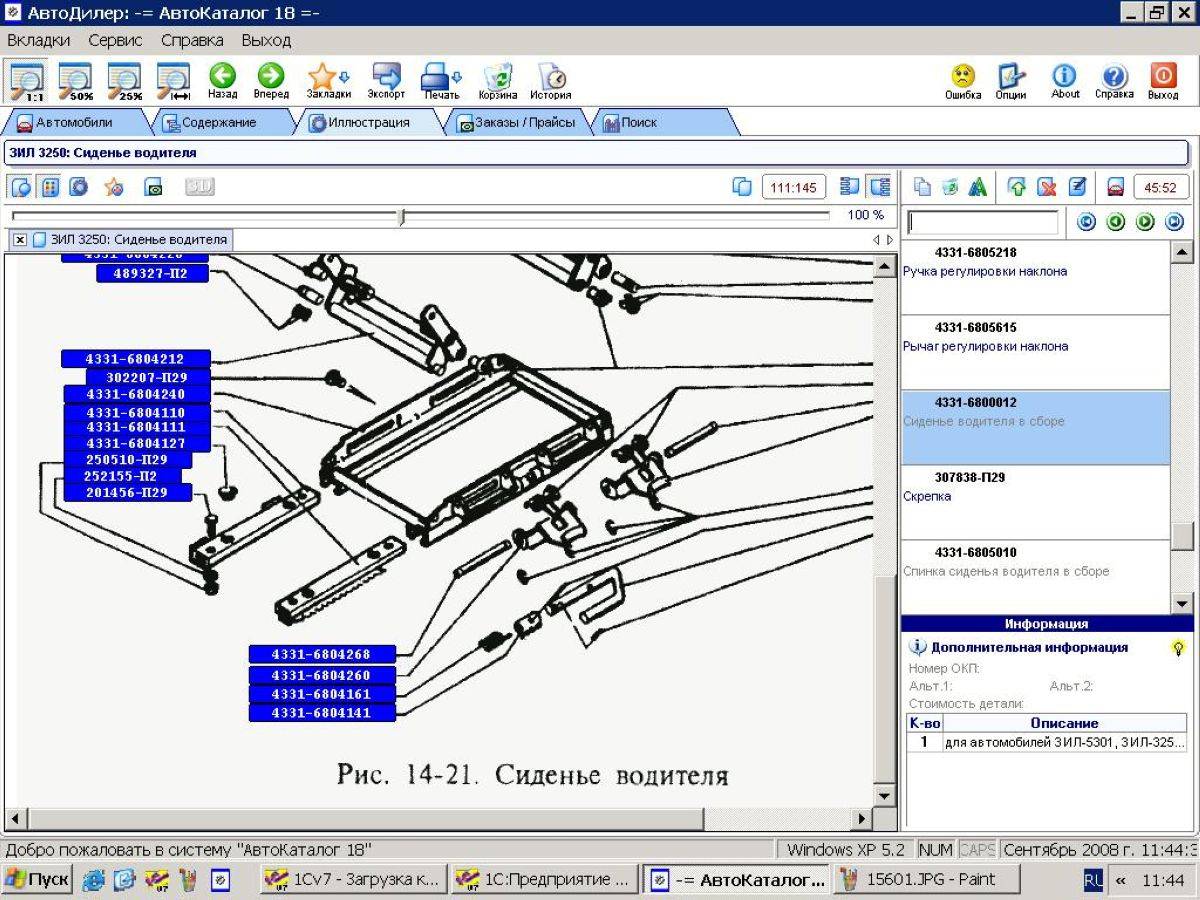Image resolution: width=1200 pixels, height=900 pixels.
Task: Switch to the Автомобили tab
Action: coord(74,123)
